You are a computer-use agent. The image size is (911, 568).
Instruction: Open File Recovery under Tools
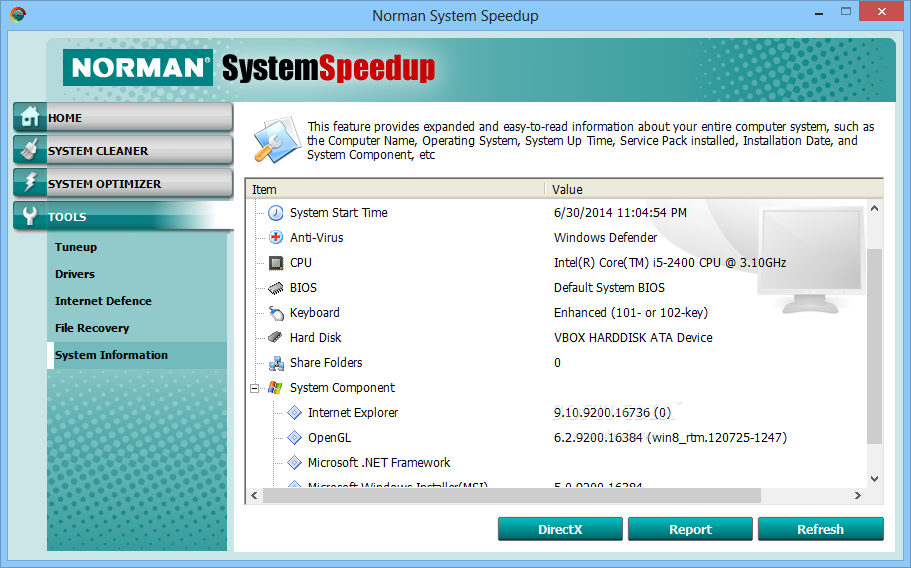92,328
